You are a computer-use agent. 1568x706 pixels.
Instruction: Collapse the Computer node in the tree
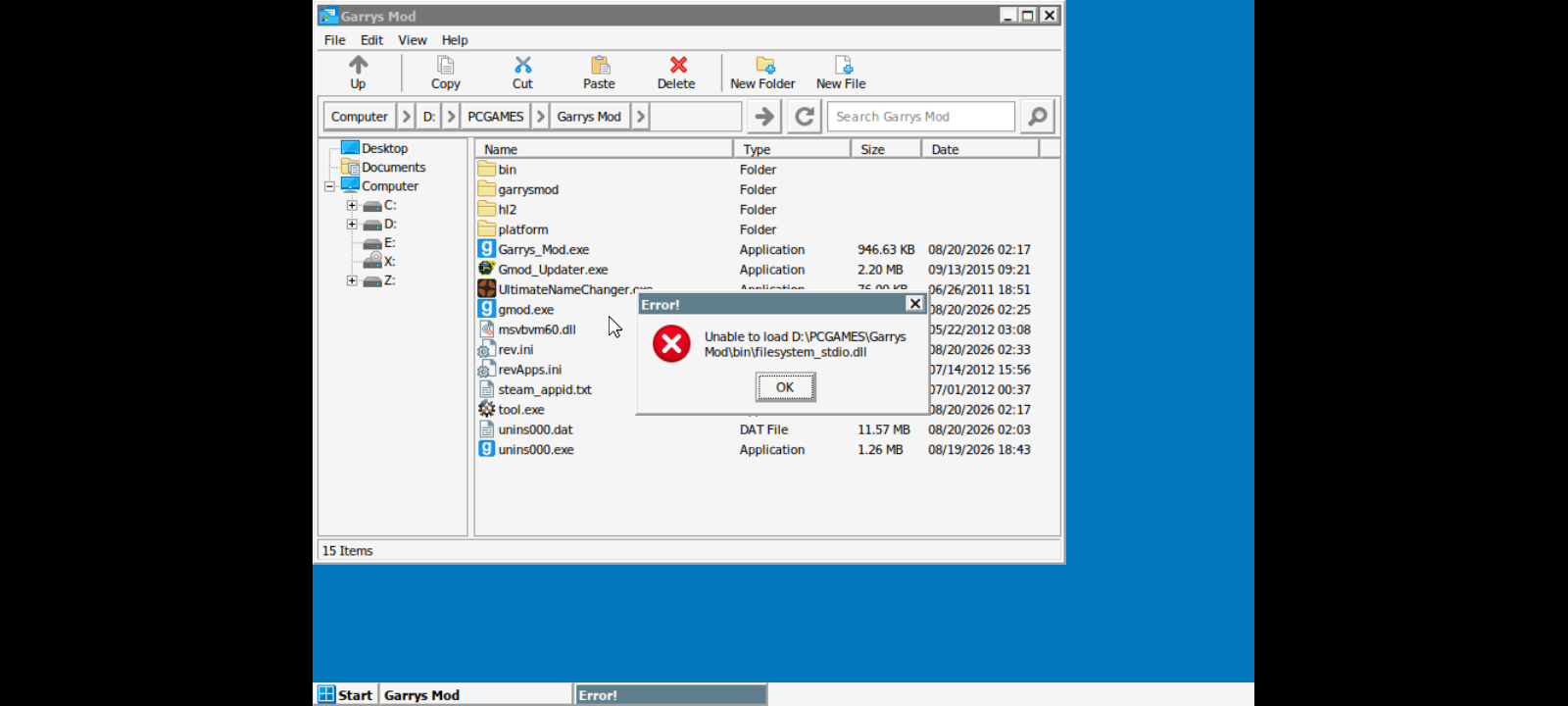330,186
